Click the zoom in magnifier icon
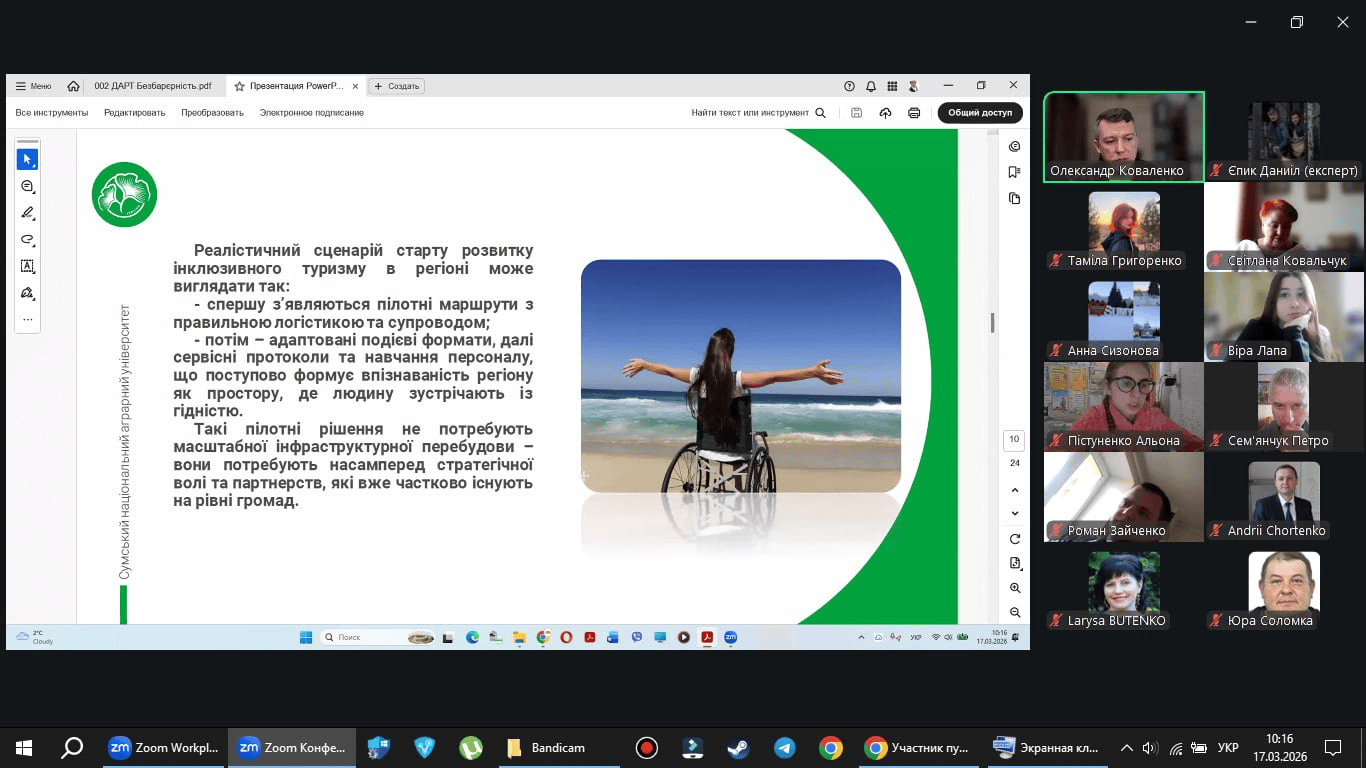 click(x=1015, y=588)
